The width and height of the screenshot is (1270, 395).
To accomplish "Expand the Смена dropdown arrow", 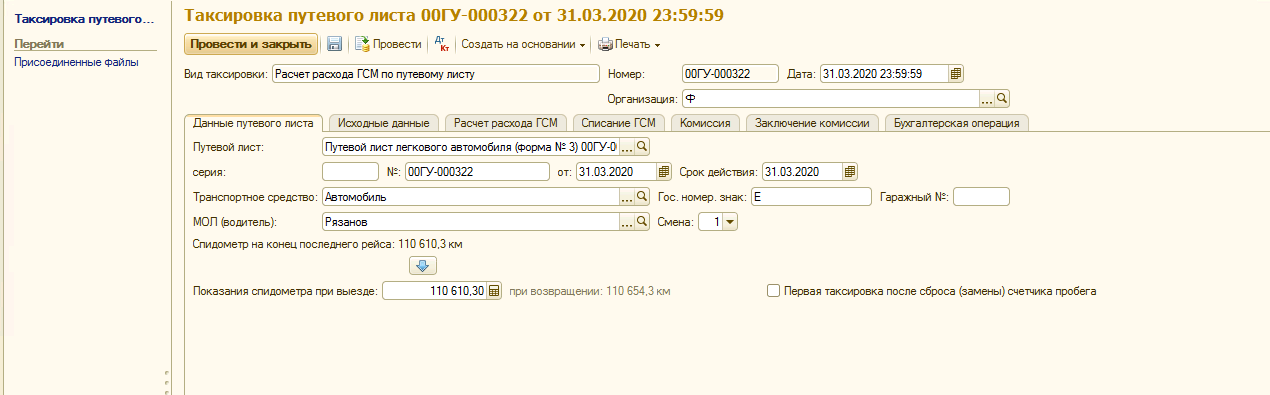I will tap(729, 222).
